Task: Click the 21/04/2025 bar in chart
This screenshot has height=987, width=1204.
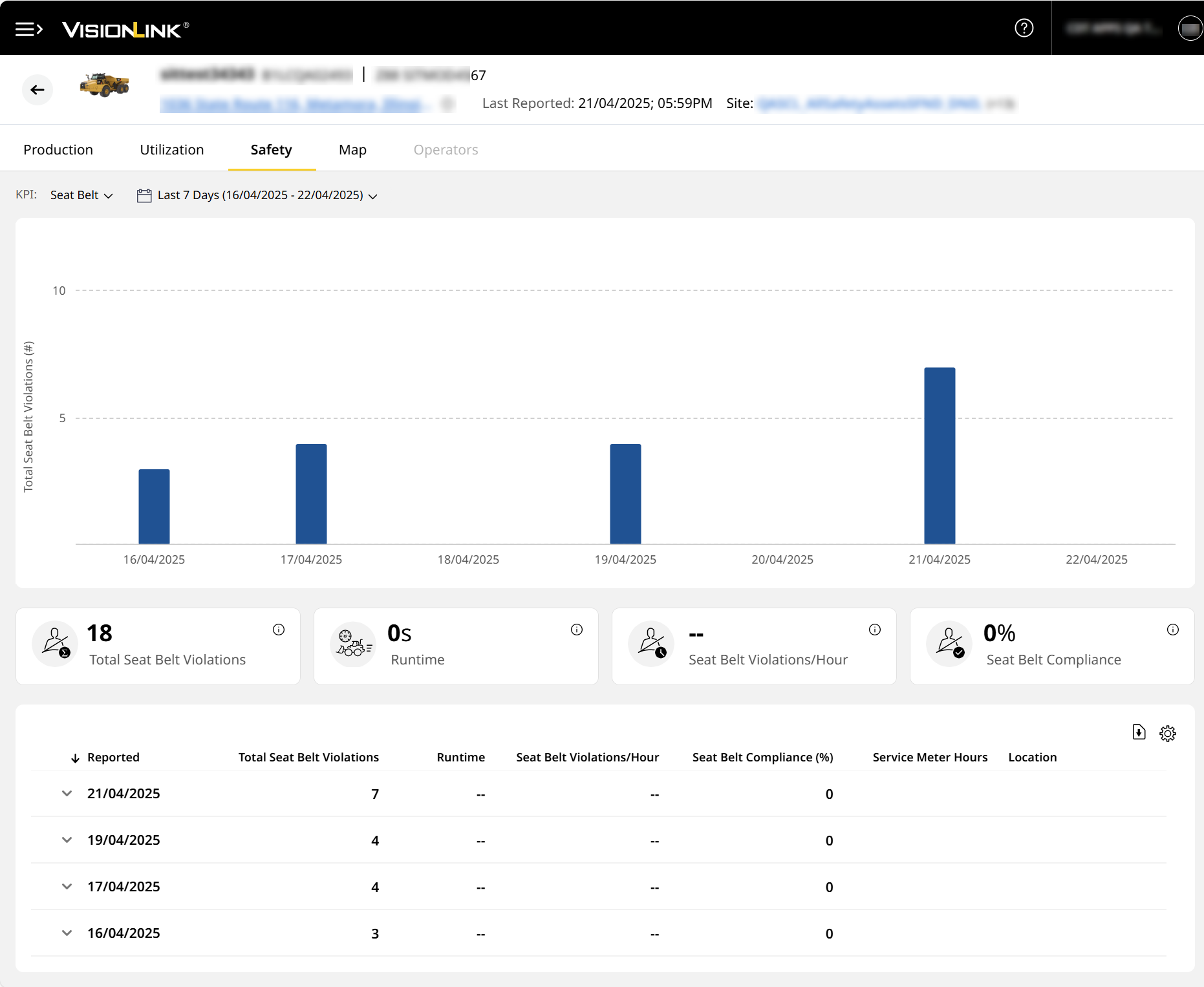Action: pos(939,456)
